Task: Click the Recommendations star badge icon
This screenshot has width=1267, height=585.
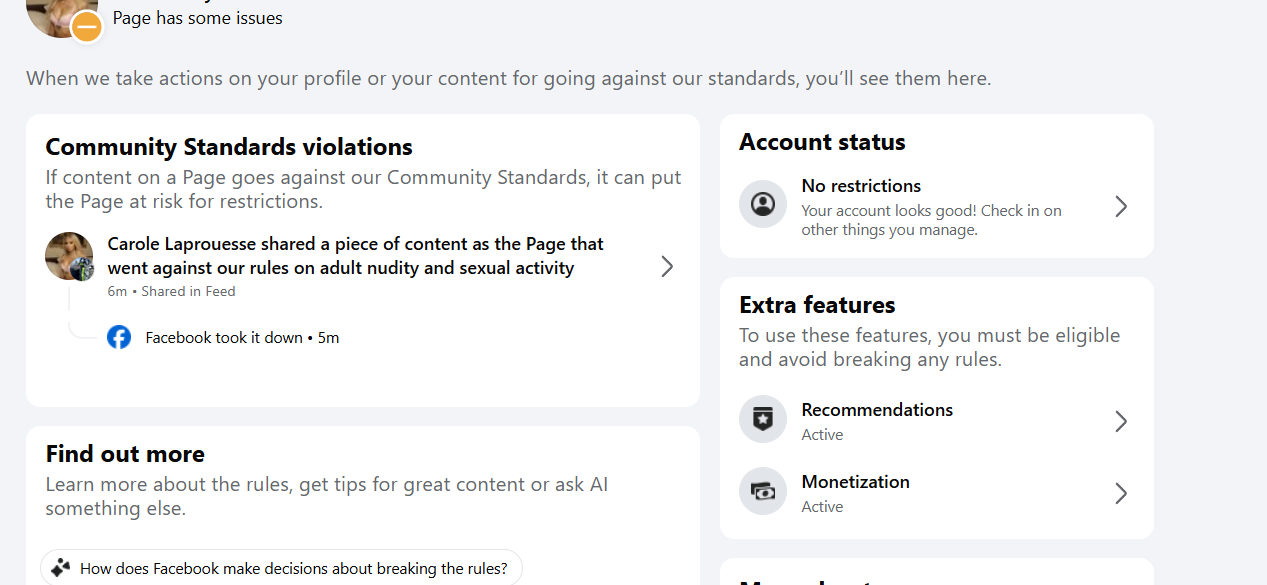Action: pos(763,420)
